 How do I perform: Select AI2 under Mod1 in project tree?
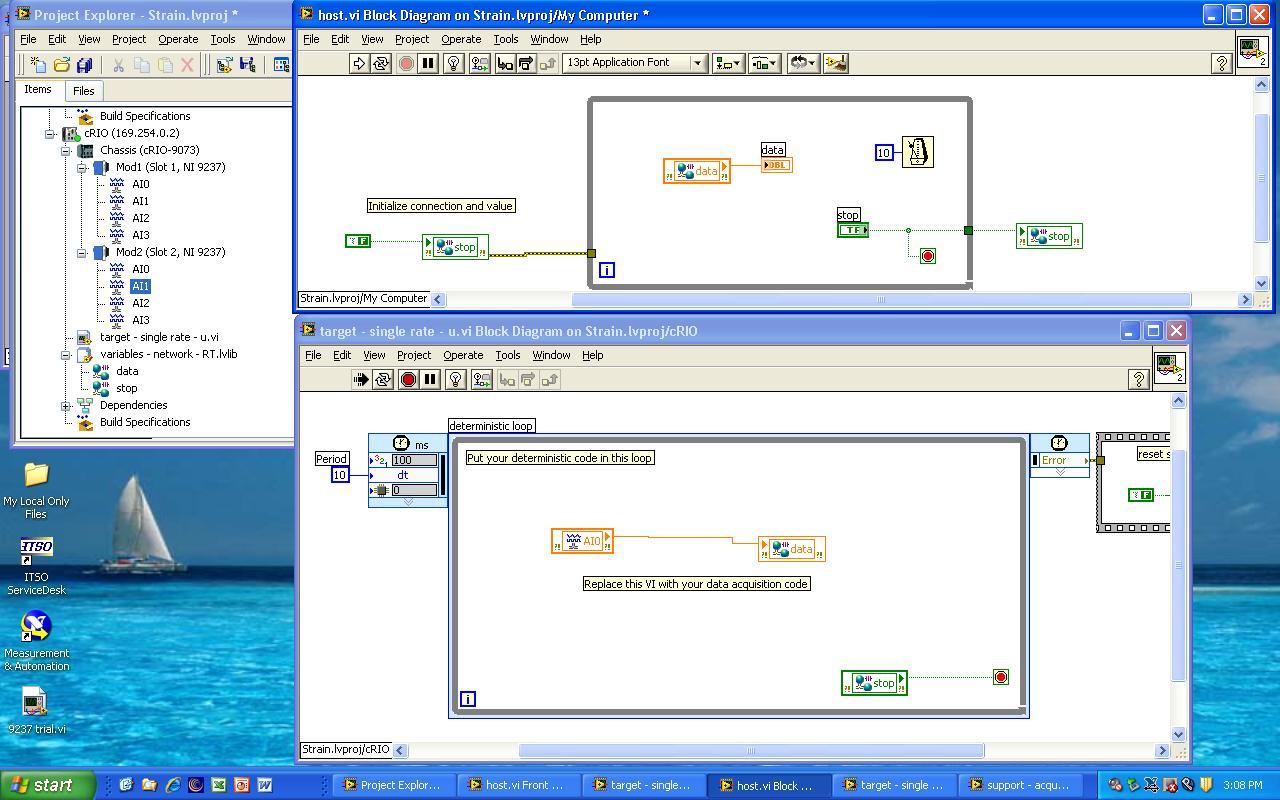[141, 218]
